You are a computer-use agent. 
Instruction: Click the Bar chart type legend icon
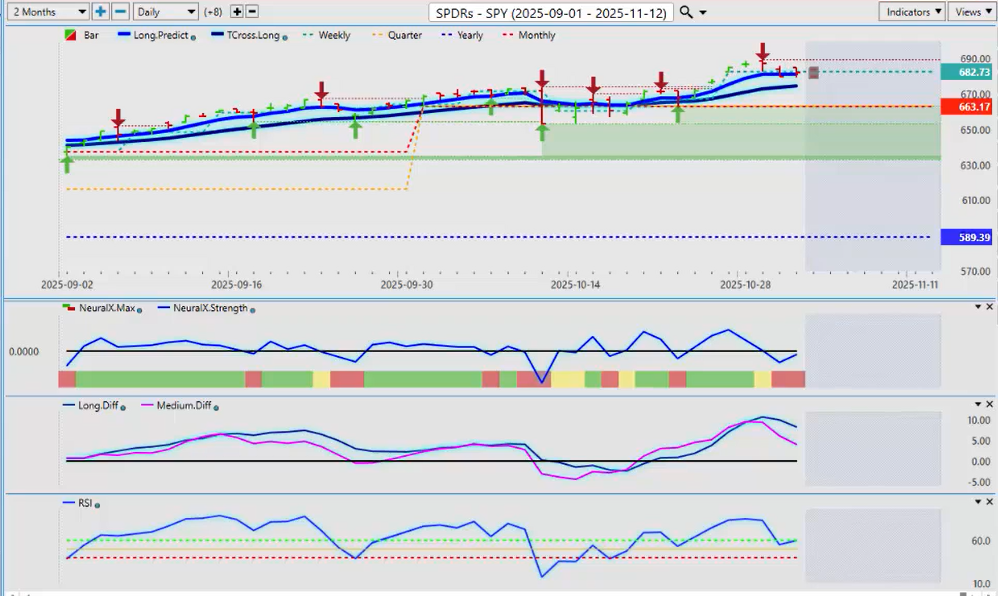(x=69, y=35)
